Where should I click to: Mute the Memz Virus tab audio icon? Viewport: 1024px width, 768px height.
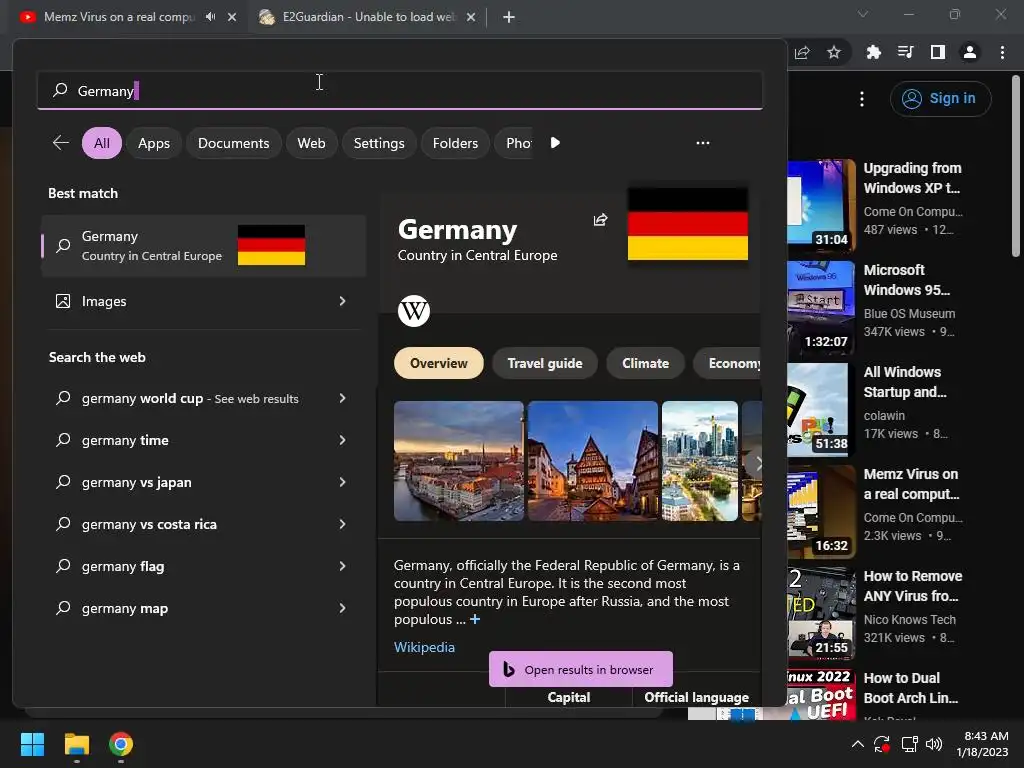click(210, 17)
